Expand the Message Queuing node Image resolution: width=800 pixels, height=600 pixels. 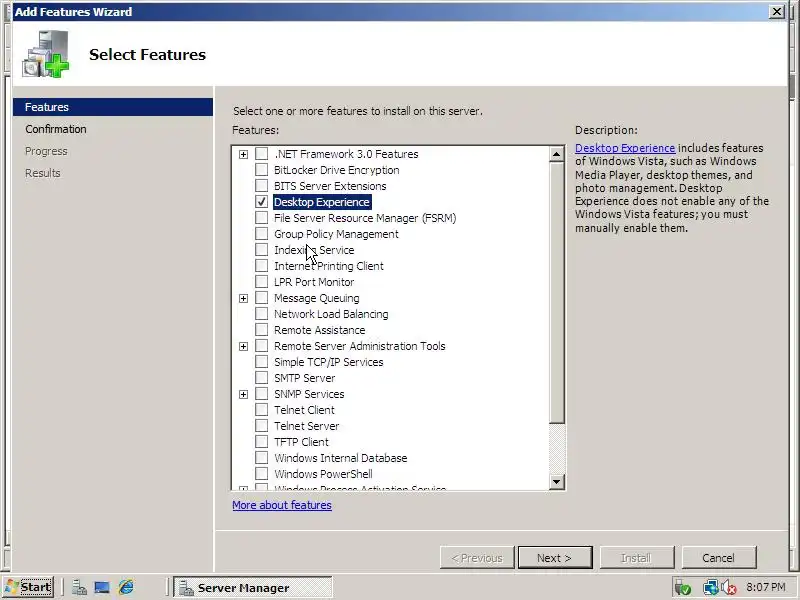click(x=243, y=298)
